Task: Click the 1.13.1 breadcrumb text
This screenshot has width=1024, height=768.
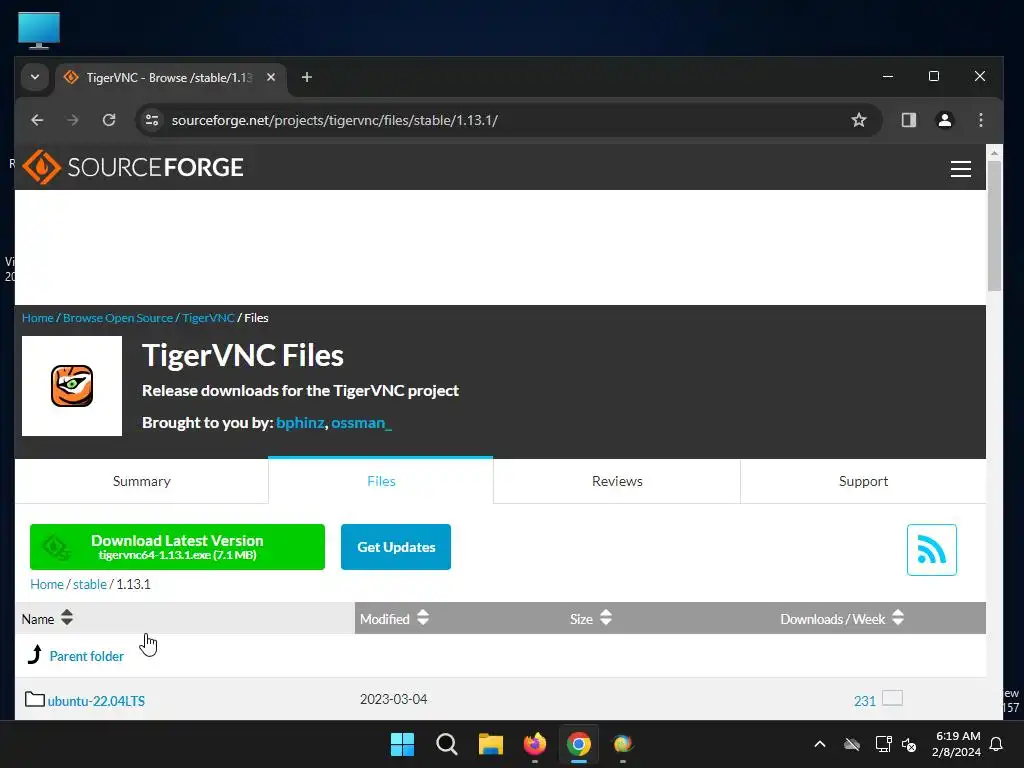Action: [x=133, y=584]
